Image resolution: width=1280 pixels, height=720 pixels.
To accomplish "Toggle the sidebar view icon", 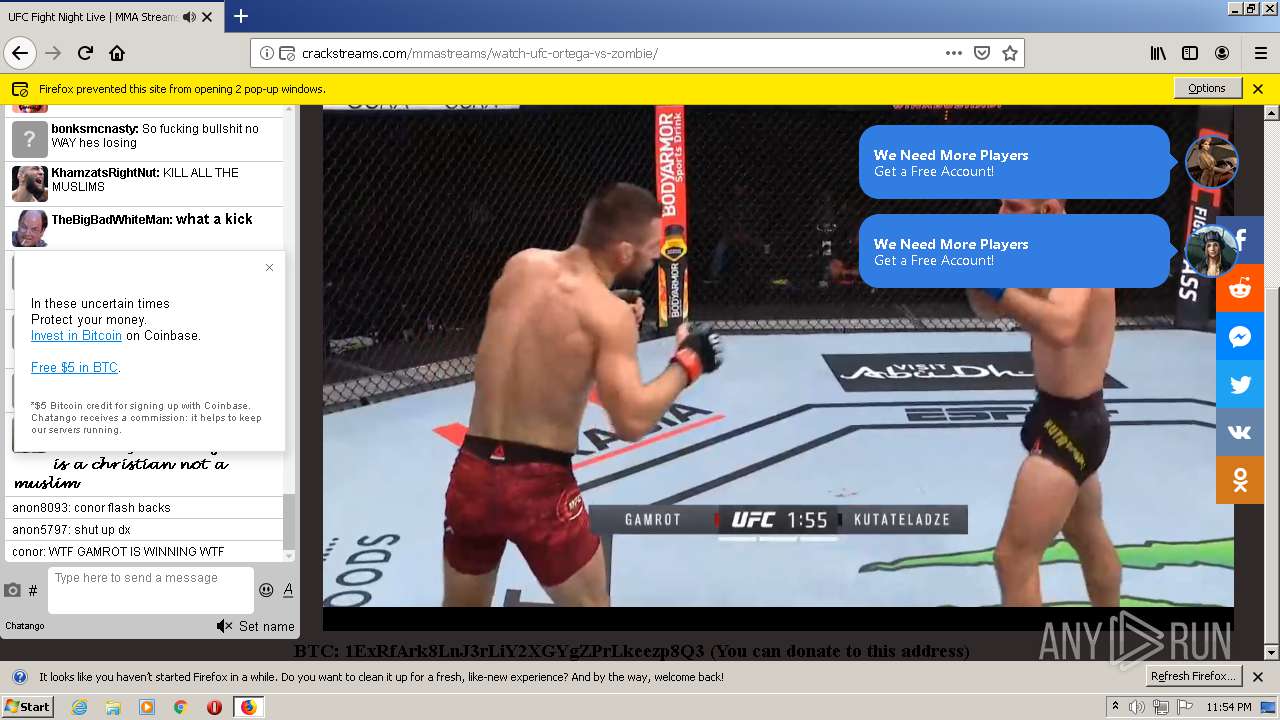I will click(1190, 53).
